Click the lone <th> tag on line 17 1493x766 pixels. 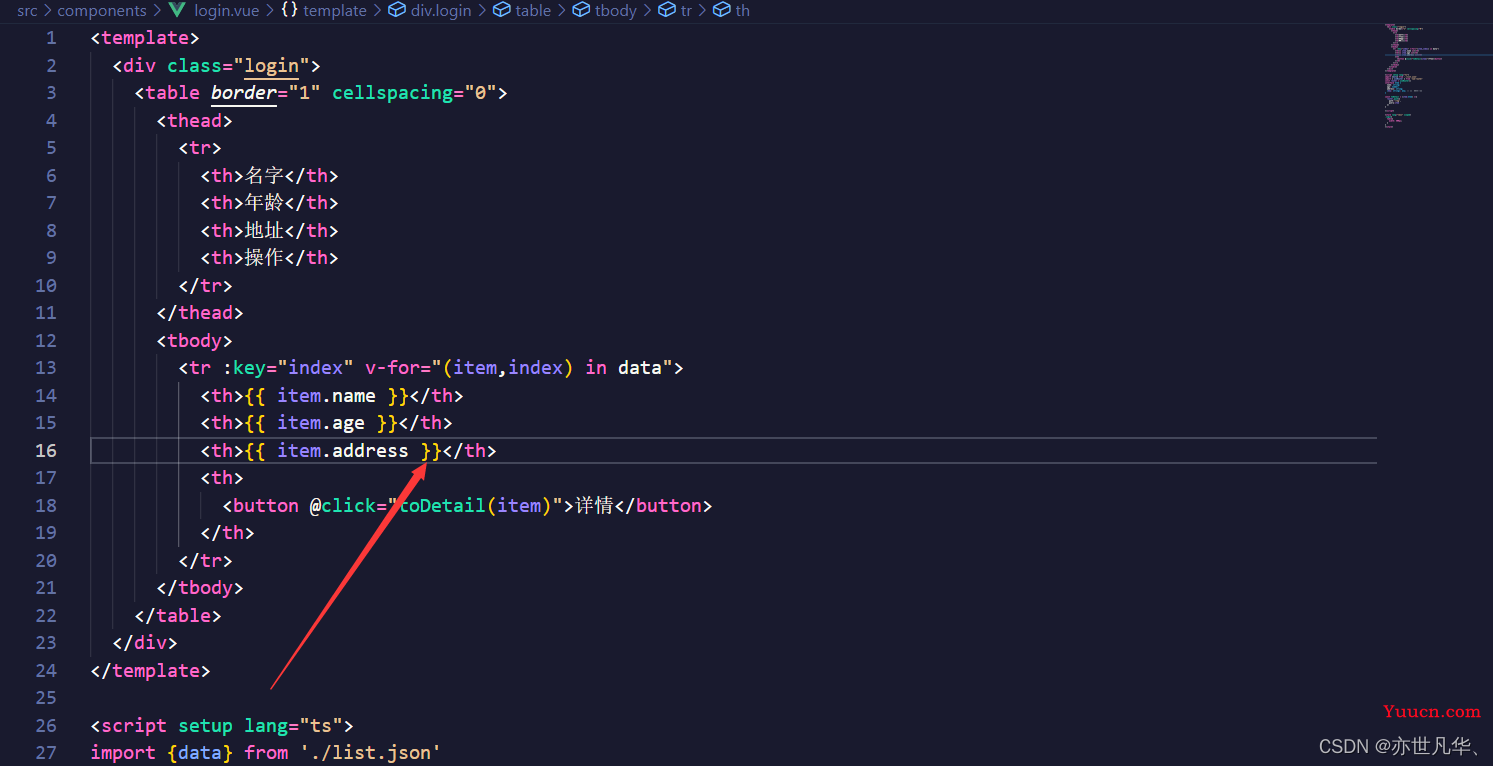point(222,478)
